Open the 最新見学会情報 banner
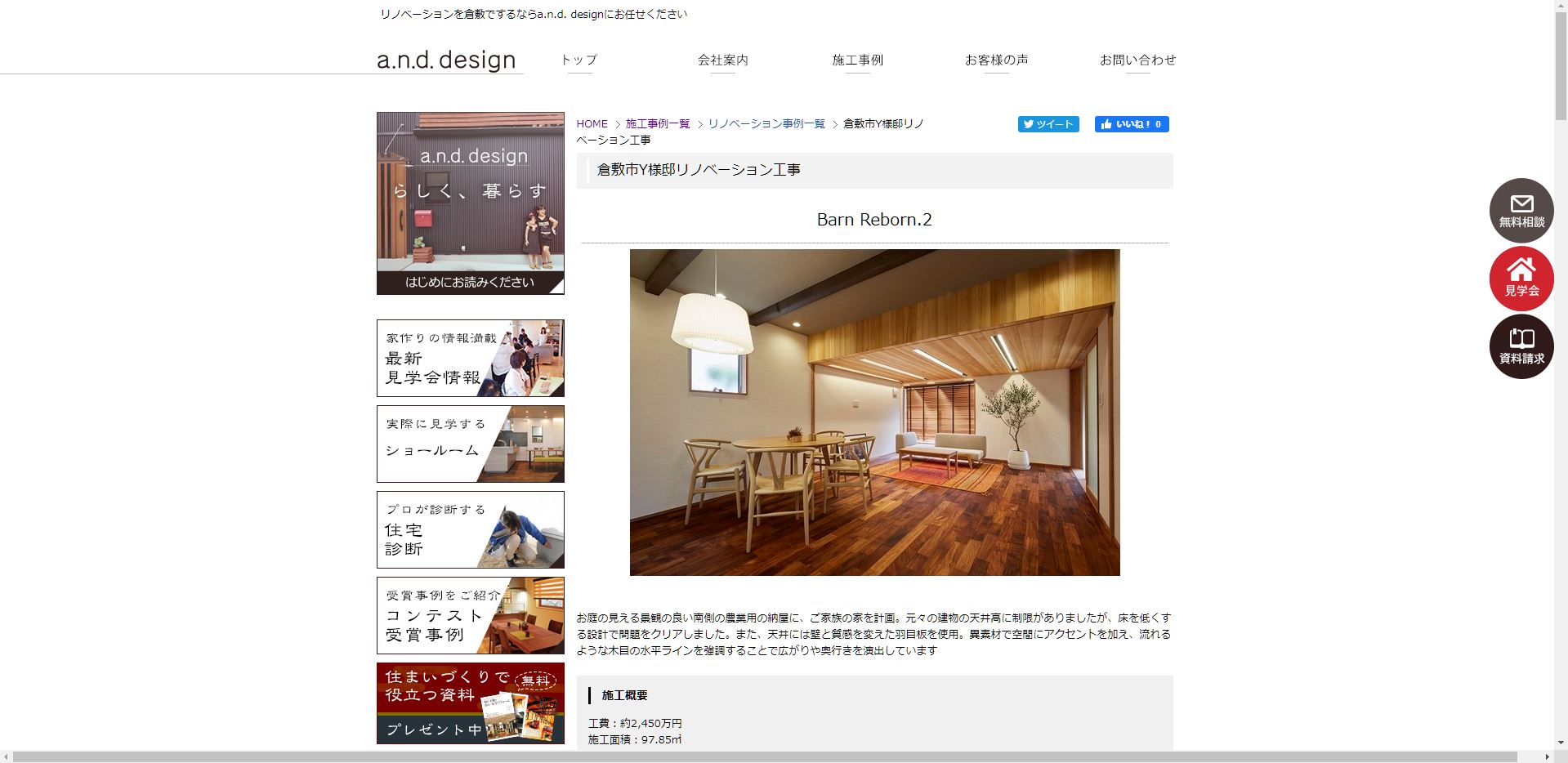This screenshot has height=763, width=1568. pos(471,358)
